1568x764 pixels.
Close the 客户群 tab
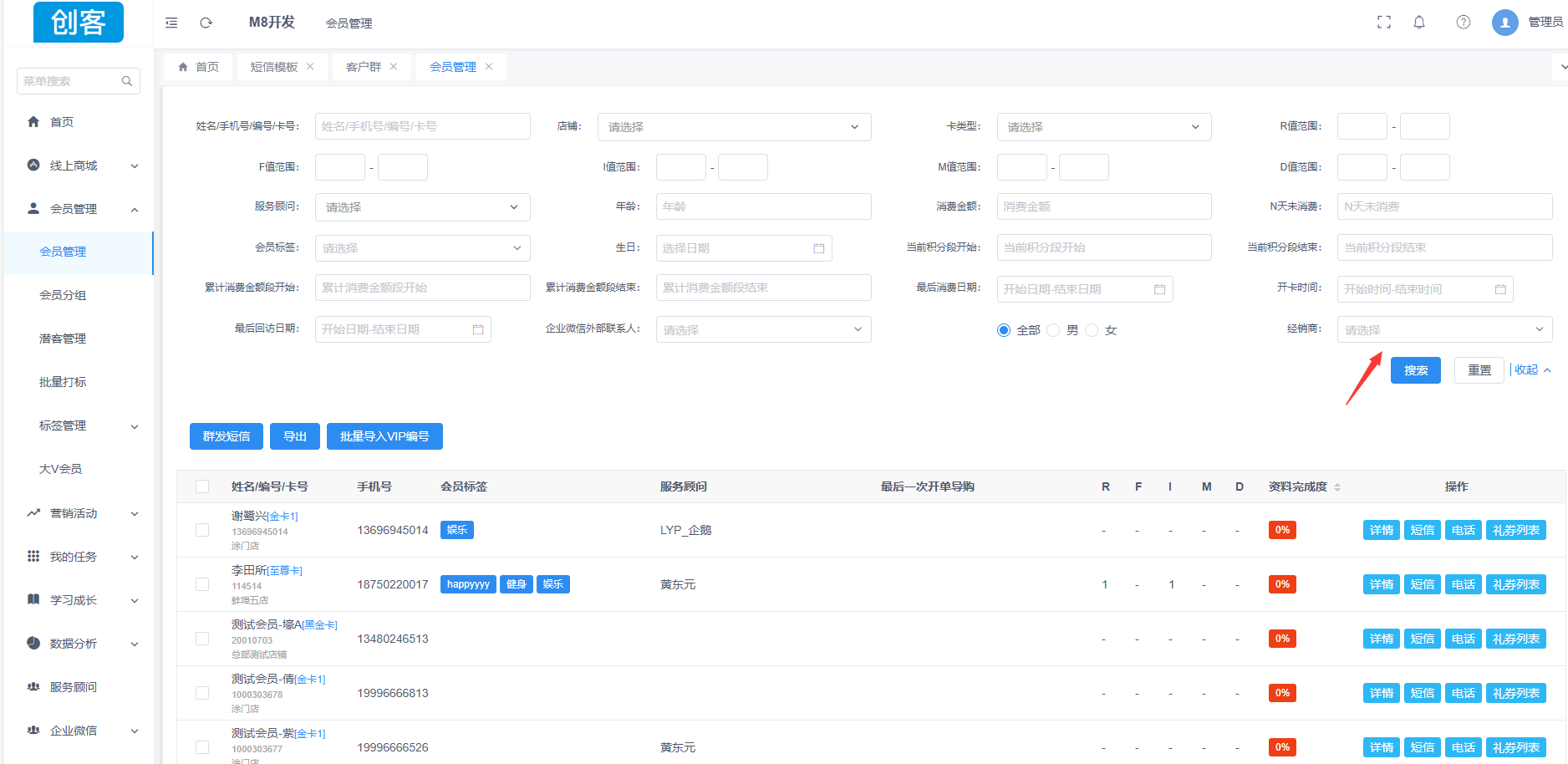(394, 67)
